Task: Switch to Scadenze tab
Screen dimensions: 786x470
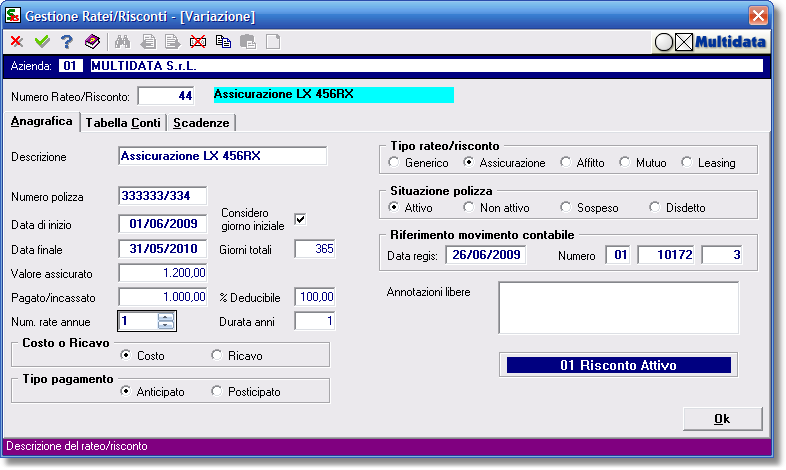Action: coord(201,123)
